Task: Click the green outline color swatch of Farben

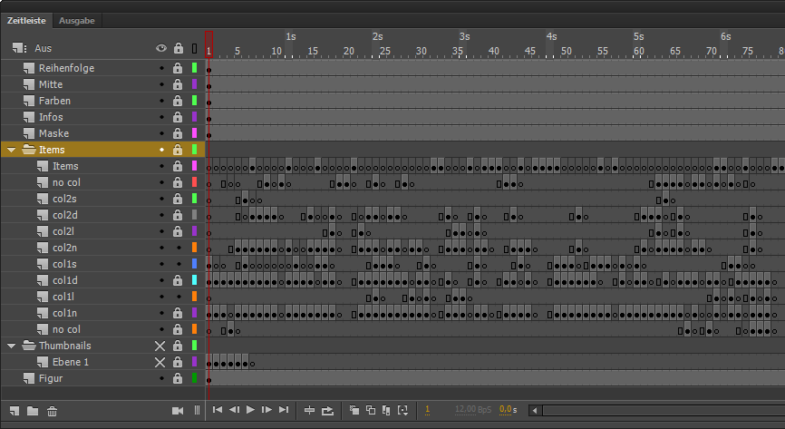Action: 194,101
